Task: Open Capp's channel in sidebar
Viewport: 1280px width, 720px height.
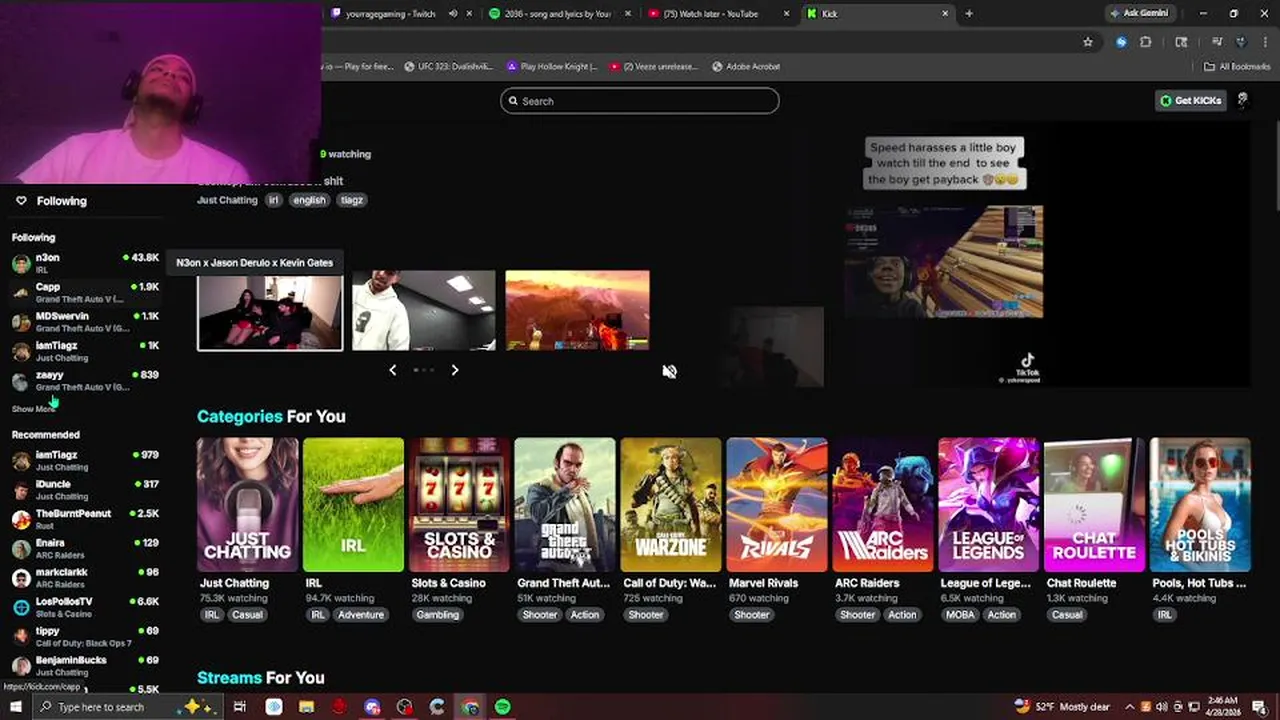Action: pos(85,292)
